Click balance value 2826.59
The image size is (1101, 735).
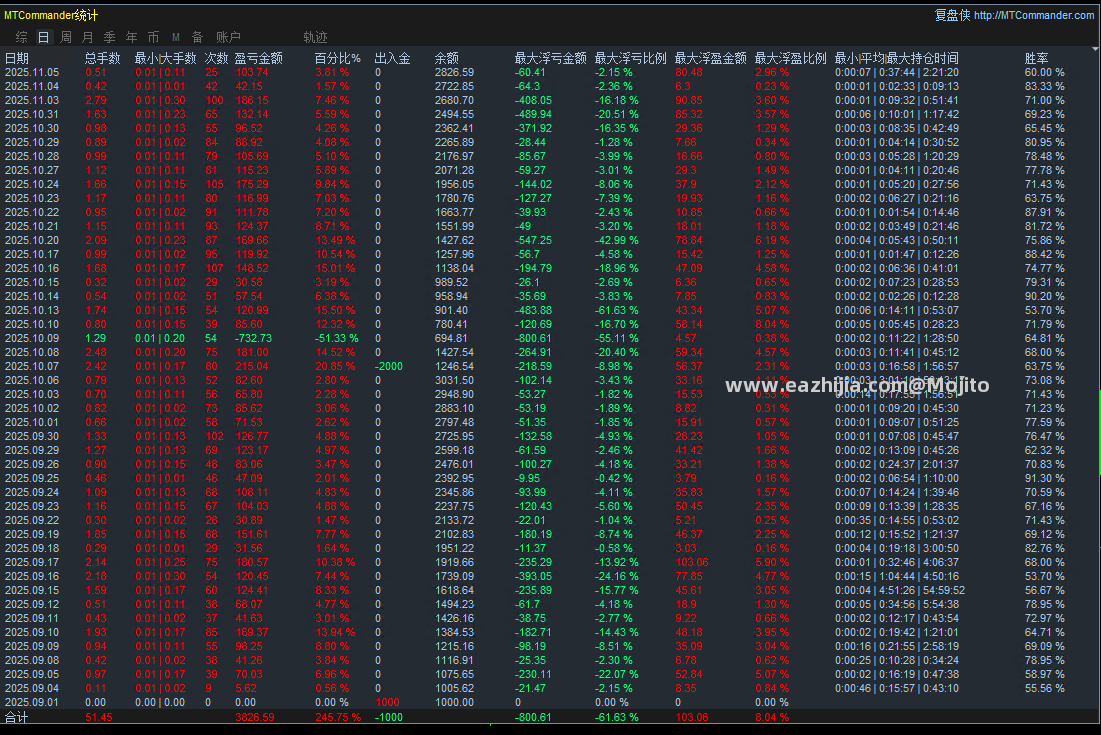(x=454, y=72)
